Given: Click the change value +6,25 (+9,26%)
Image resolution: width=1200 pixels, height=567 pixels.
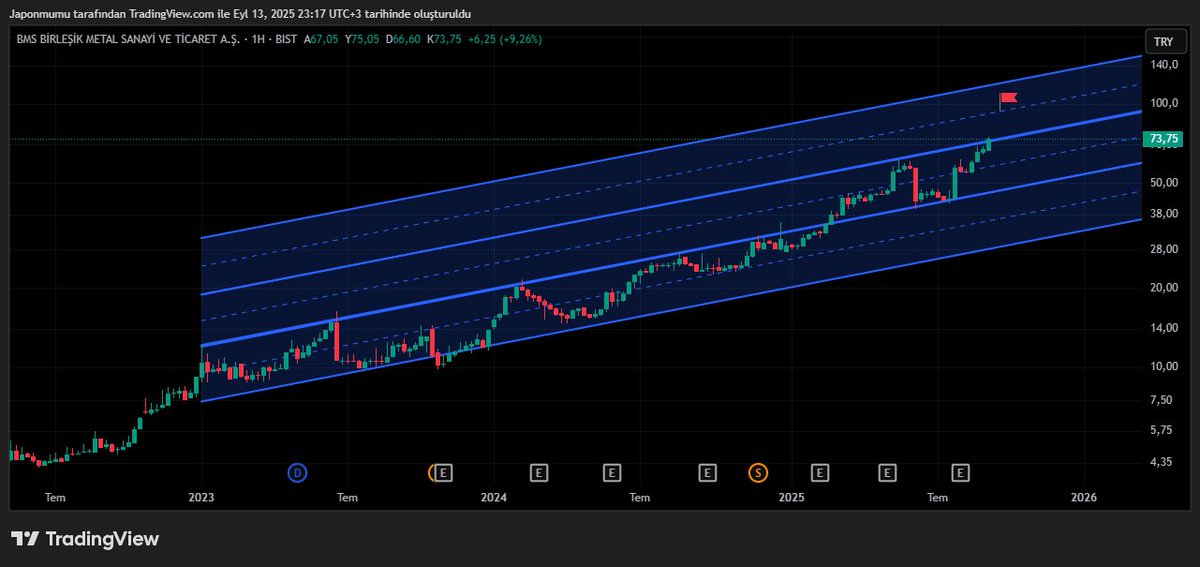Looking at the screenshot, I should [506, 40].
